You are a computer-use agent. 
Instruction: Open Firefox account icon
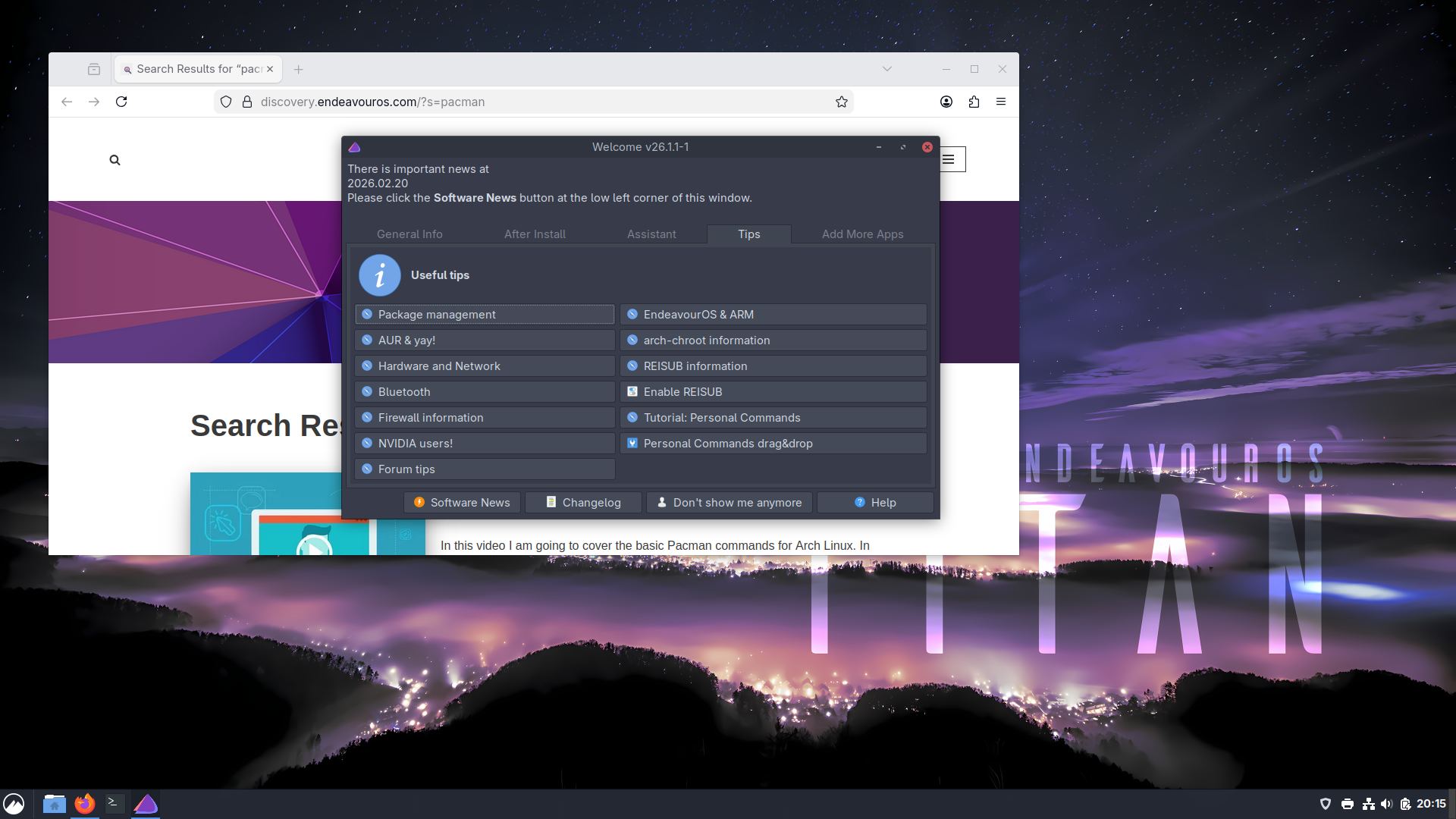[946, 102]
